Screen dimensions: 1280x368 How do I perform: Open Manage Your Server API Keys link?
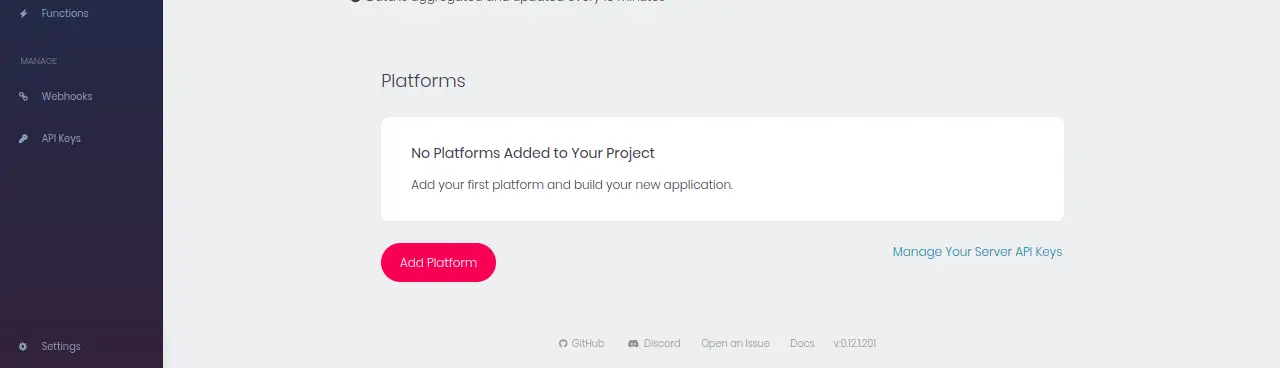pos(977,252)
